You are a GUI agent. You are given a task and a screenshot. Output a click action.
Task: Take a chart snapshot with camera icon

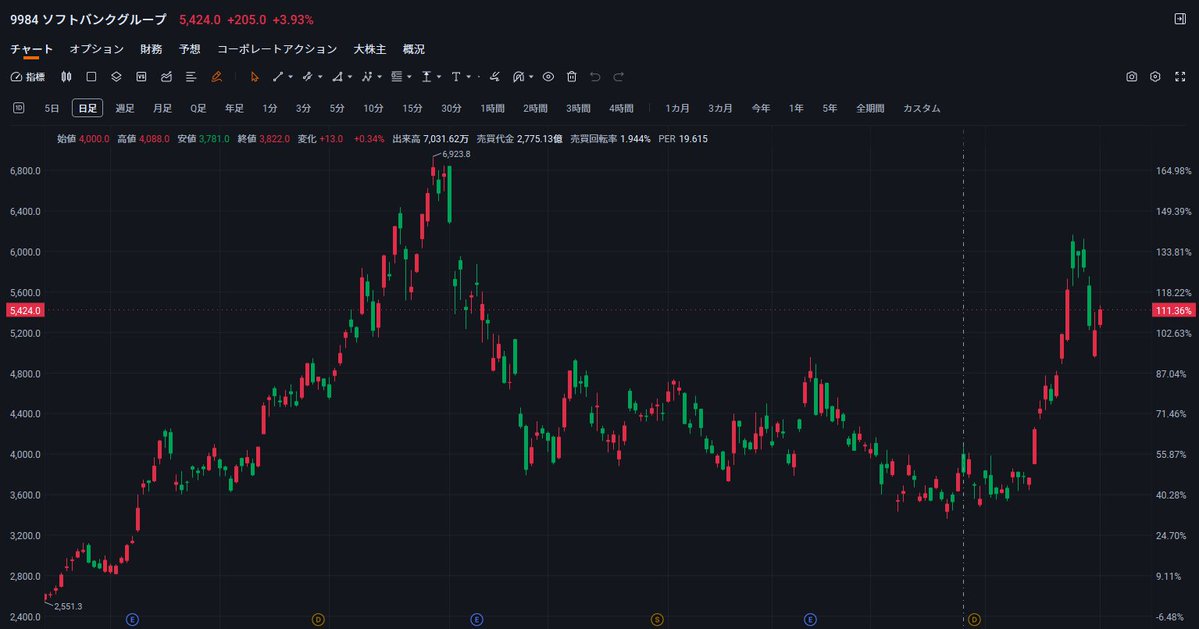(x=1132, y=76)
